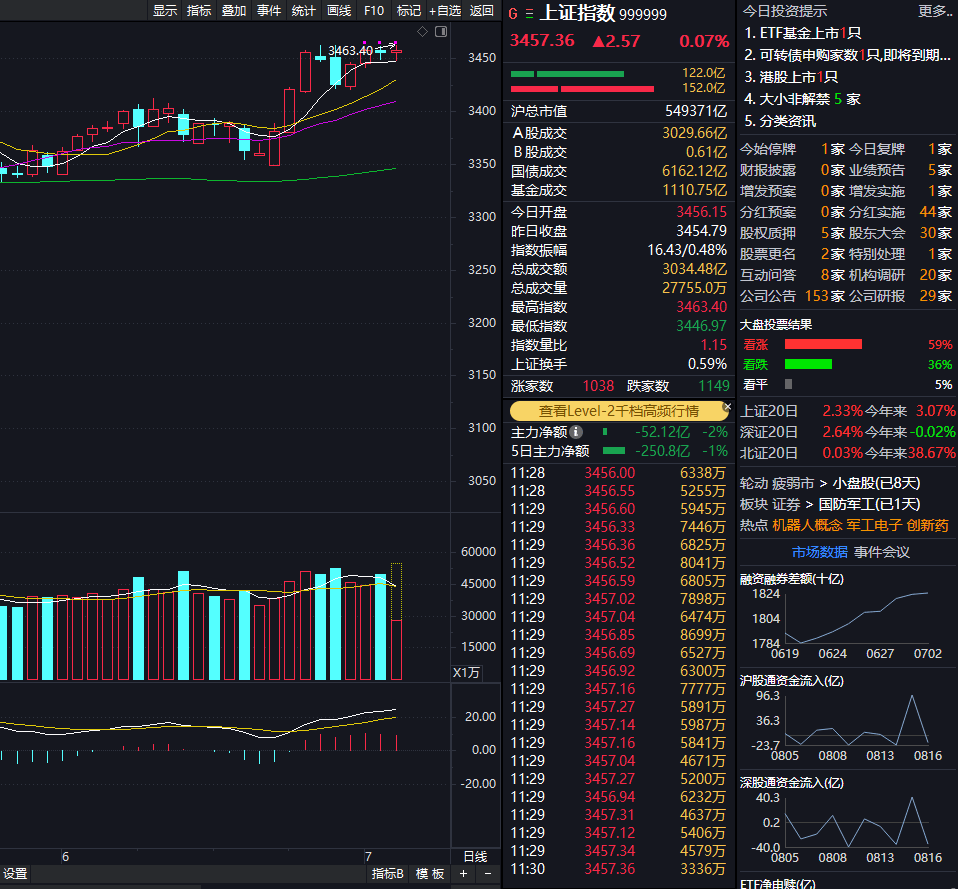Open the 叠加 overlay menu
The image size is (958, 889).
[233, 11]
